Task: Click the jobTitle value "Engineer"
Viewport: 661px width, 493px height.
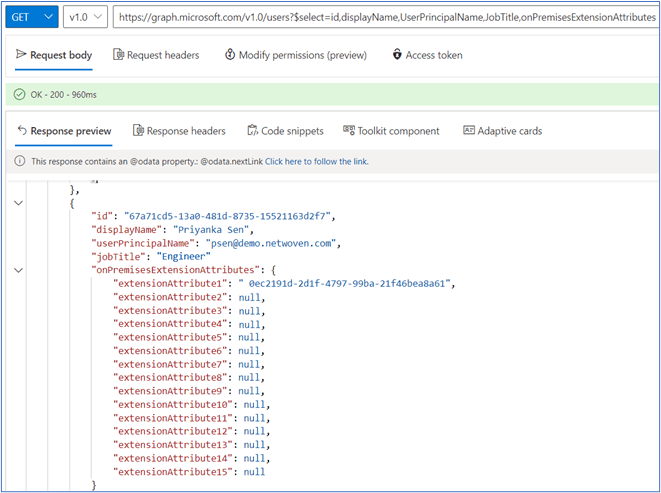Action: click(183, 256)
